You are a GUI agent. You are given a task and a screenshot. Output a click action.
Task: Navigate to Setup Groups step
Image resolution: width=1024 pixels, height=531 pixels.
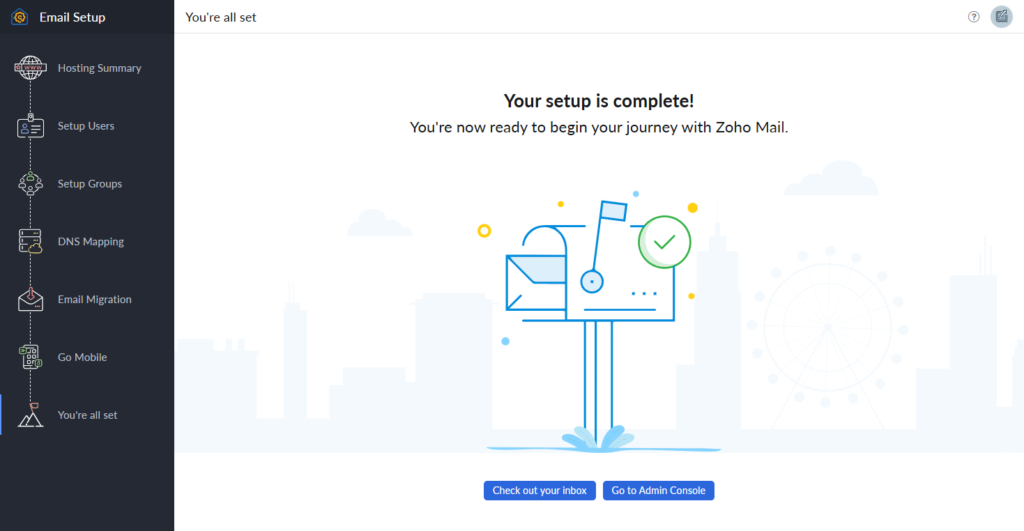pyautogui.click(x=90, y=184)
